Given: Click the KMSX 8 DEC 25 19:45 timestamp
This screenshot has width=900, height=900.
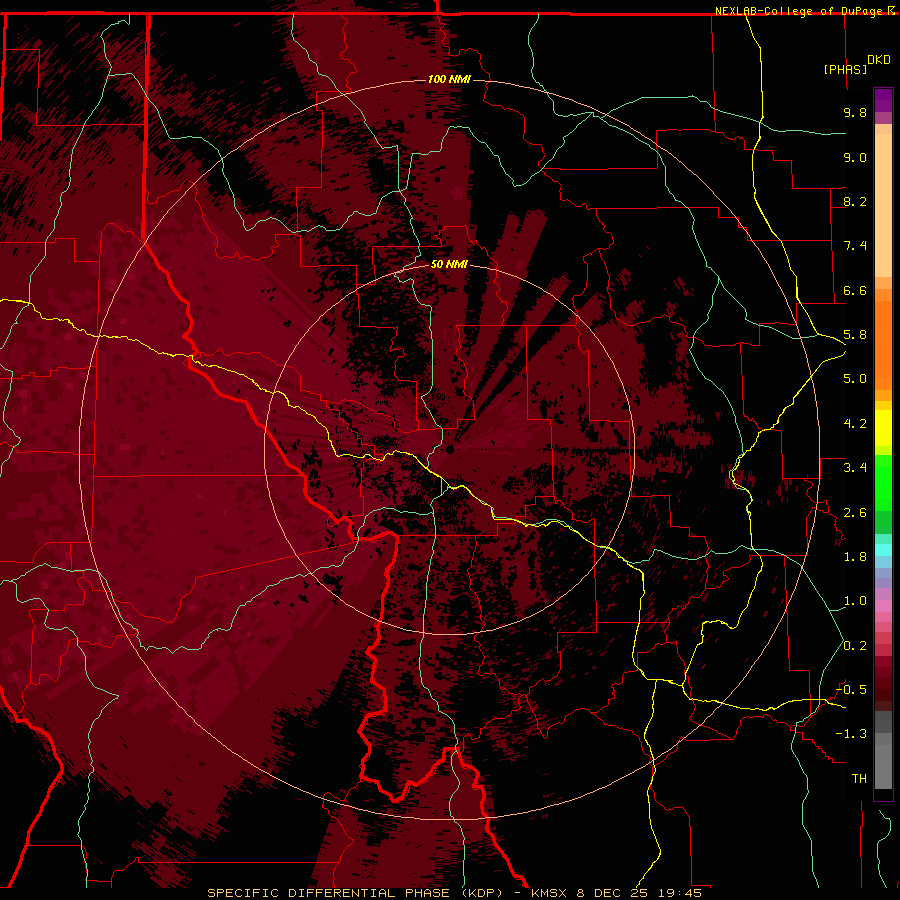Looking at the screenshot, I should click(x=616, y=893).
